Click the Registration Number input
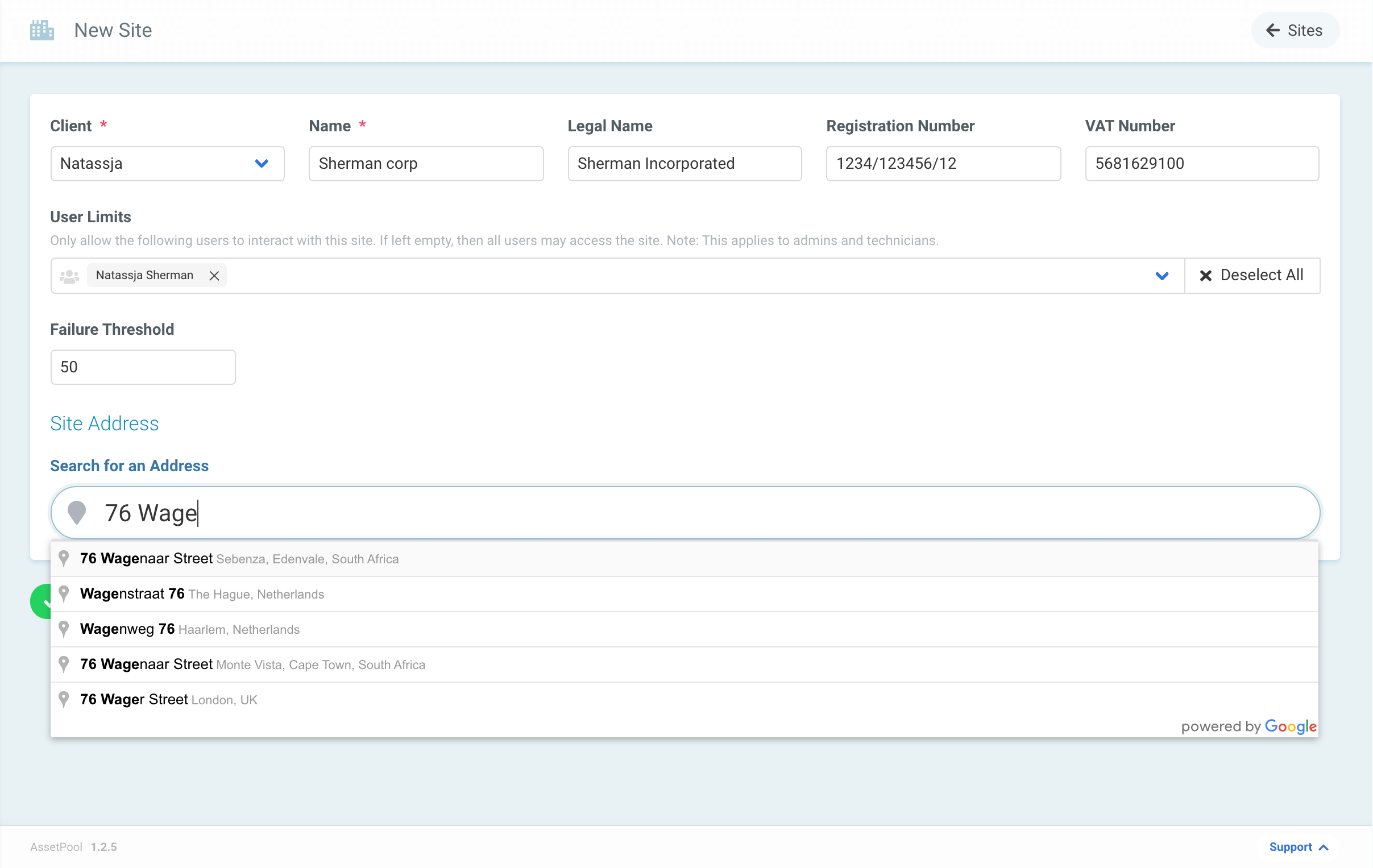Image resolution: width=1373 pixels, height=868 pixels. [x=943, y=164]
